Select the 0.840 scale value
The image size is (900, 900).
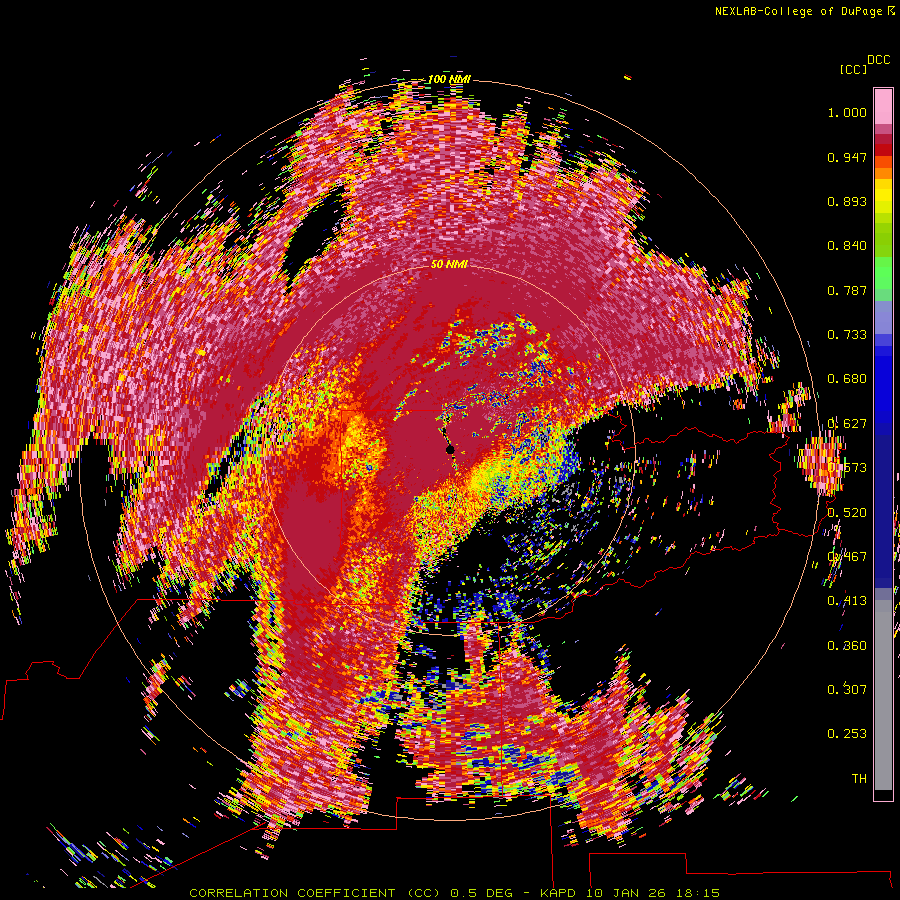point(847,246)
